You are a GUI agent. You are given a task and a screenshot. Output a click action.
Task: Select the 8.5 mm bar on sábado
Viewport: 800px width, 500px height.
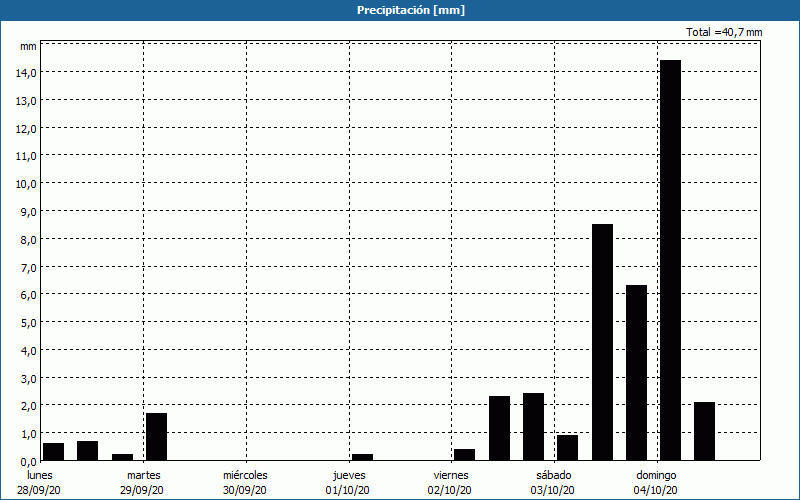click(x=603, y=342)
